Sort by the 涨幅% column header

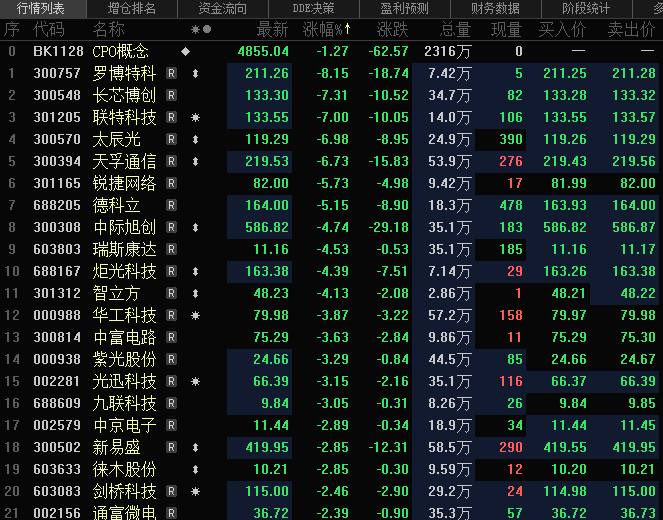(326, 29)
